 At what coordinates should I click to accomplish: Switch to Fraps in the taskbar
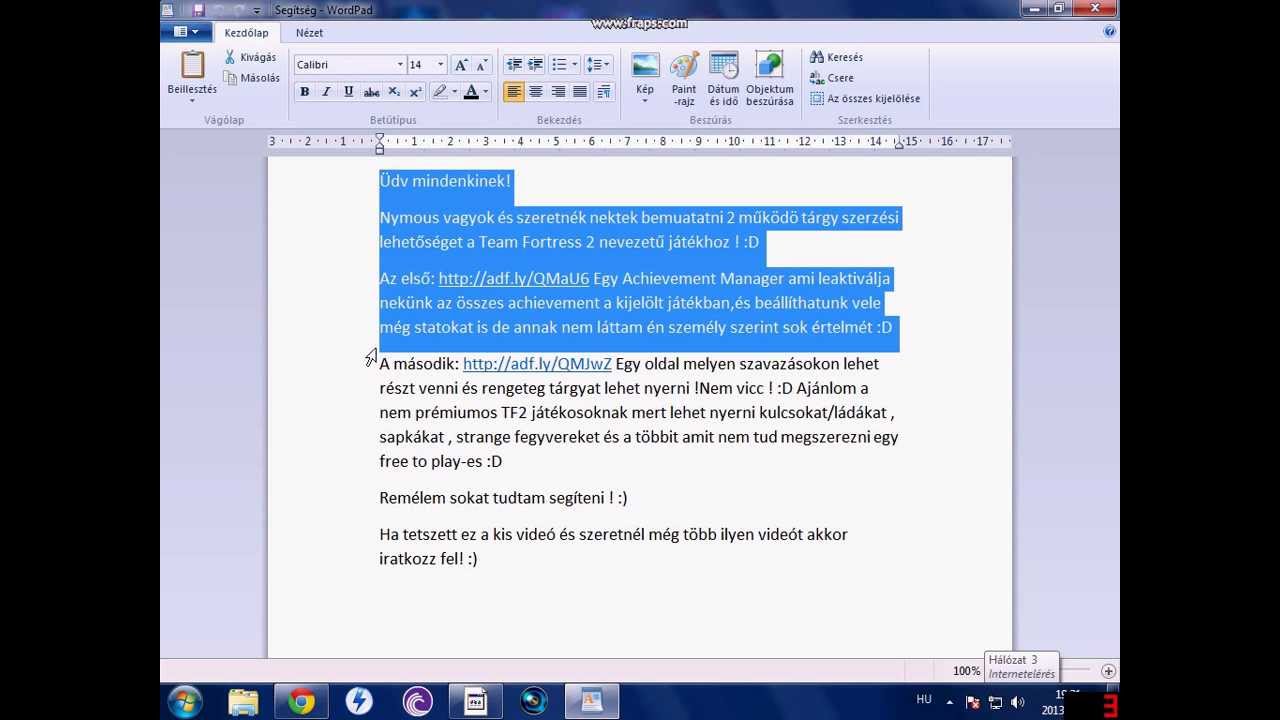475,702
